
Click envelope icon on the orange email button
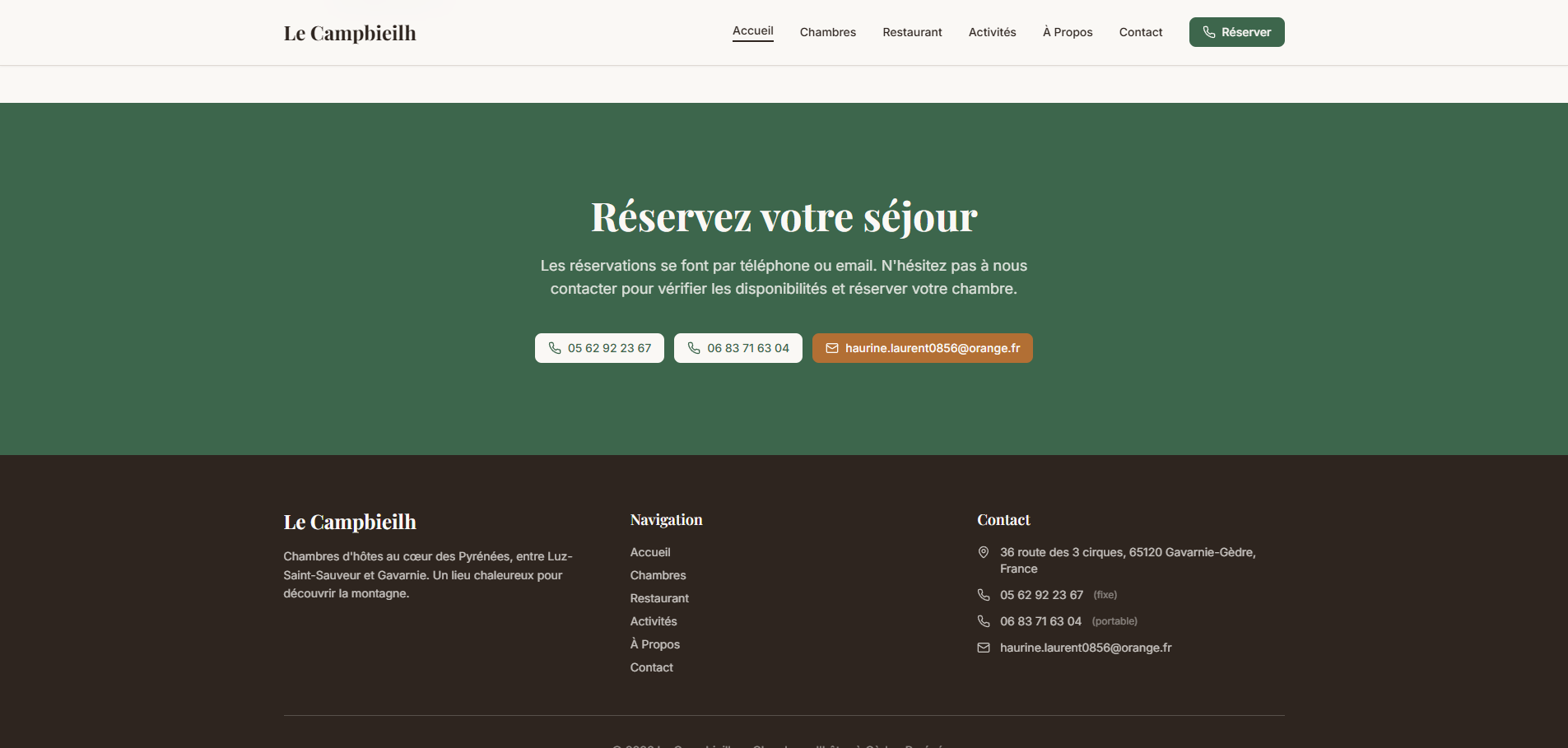(832, 348)
